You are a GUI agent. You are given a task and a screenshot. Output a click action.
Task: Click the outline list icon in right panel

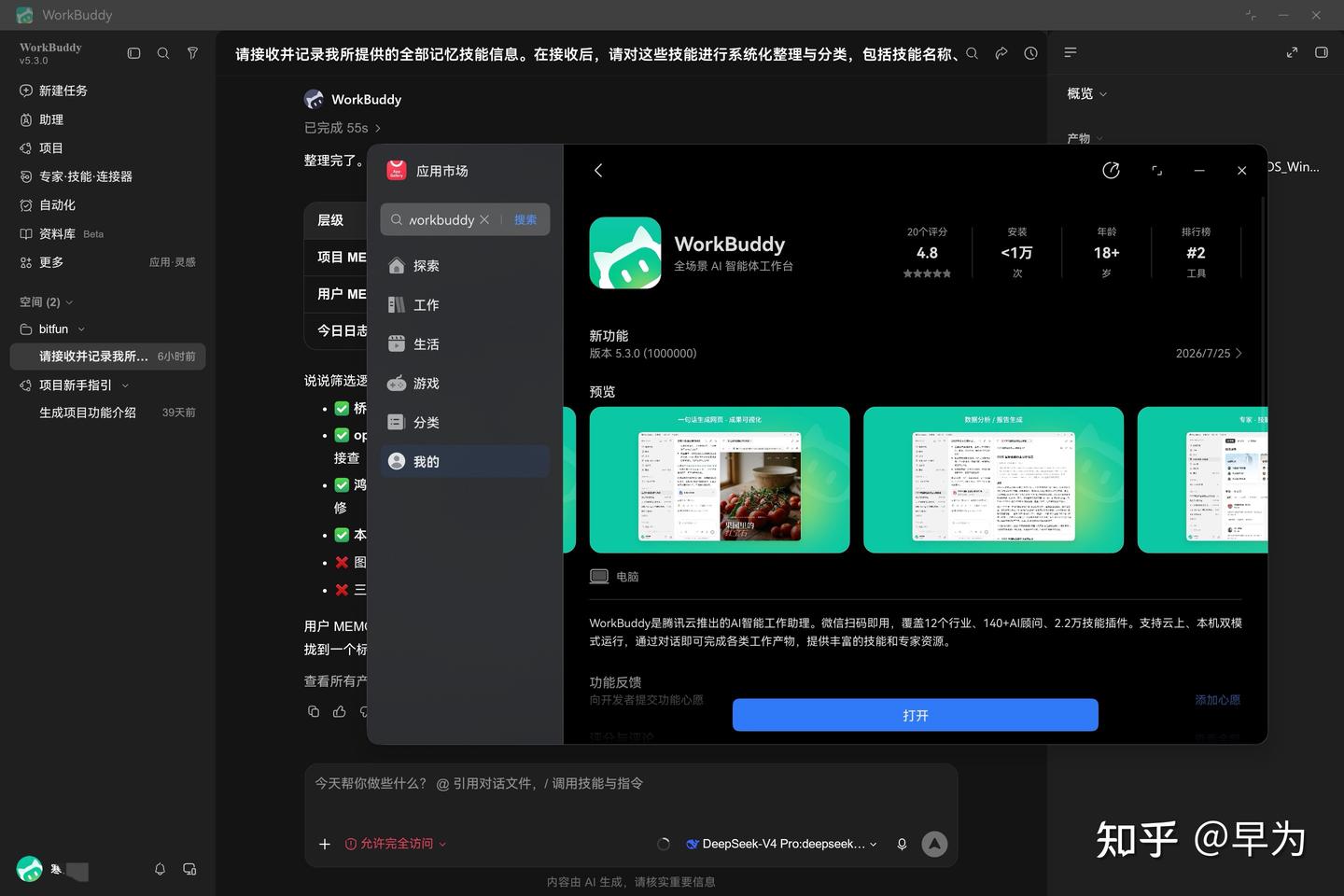pos(1071,52)
